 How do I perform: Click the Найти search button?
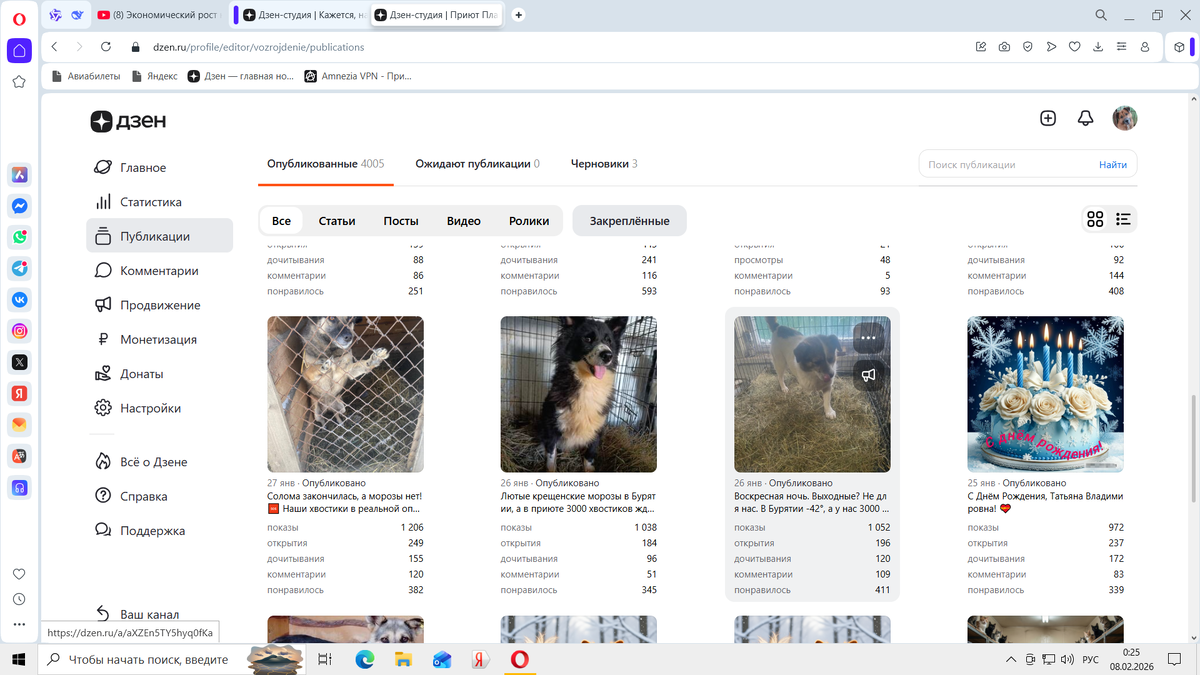1112,165
